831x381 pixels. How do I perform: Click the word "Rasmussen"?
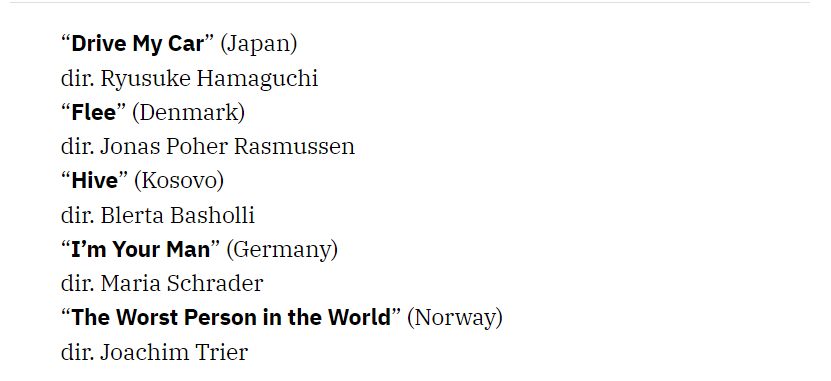(294, 147)
